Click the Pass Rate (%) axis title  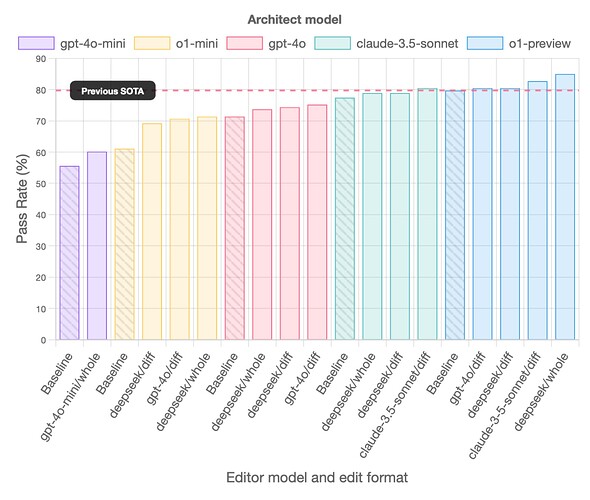click(22, 198)
